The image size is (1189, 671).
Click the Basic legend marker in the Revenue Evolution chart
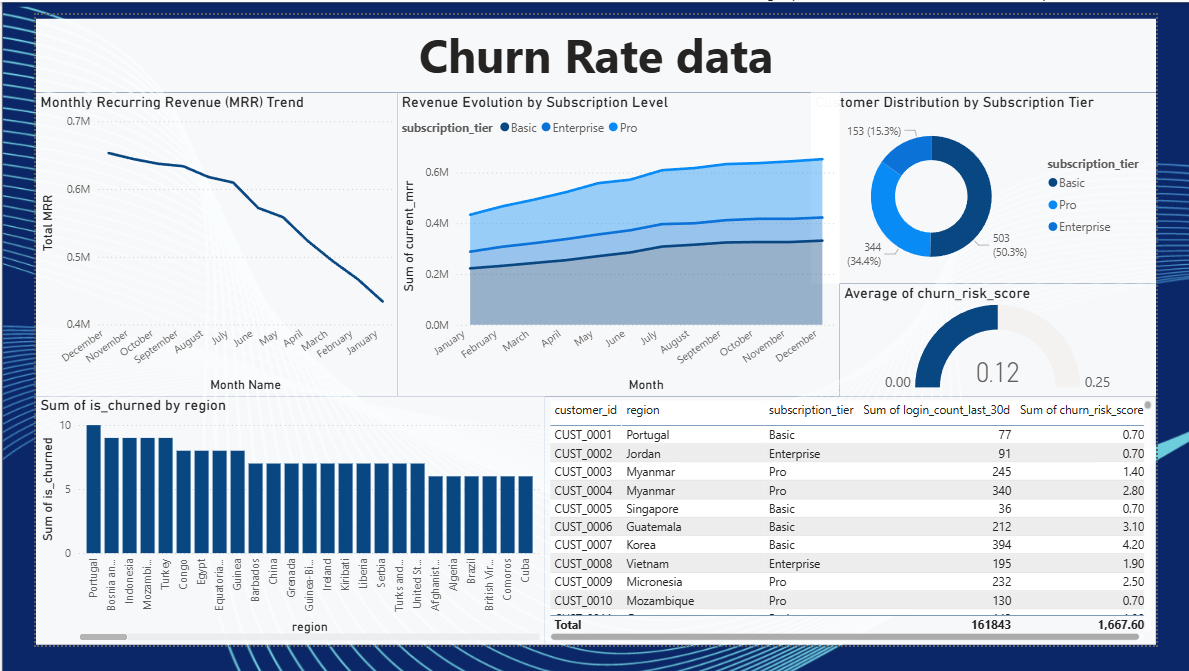(x=505, y=128)
